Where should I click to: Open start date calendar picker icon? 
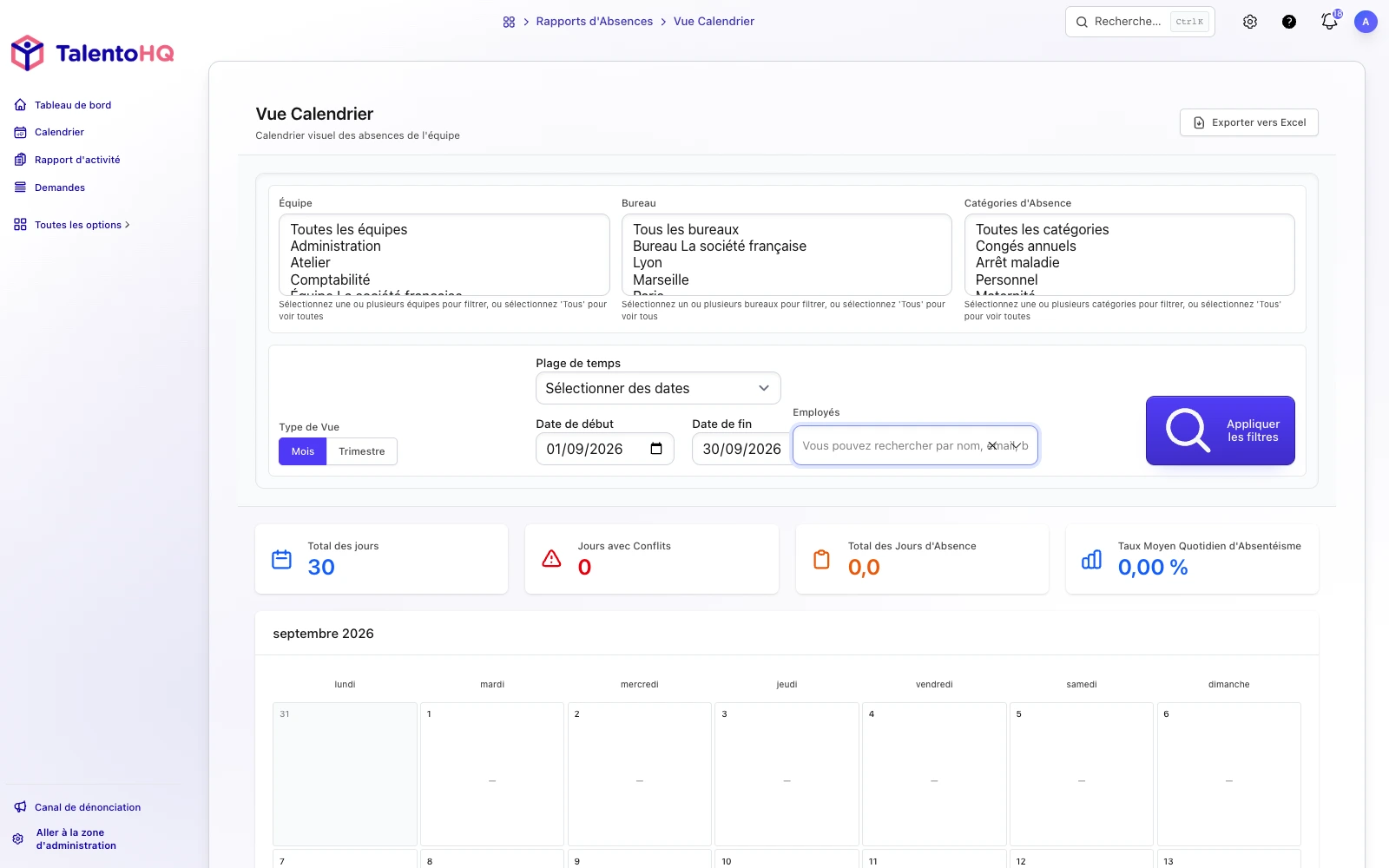[x=656, y=449]
